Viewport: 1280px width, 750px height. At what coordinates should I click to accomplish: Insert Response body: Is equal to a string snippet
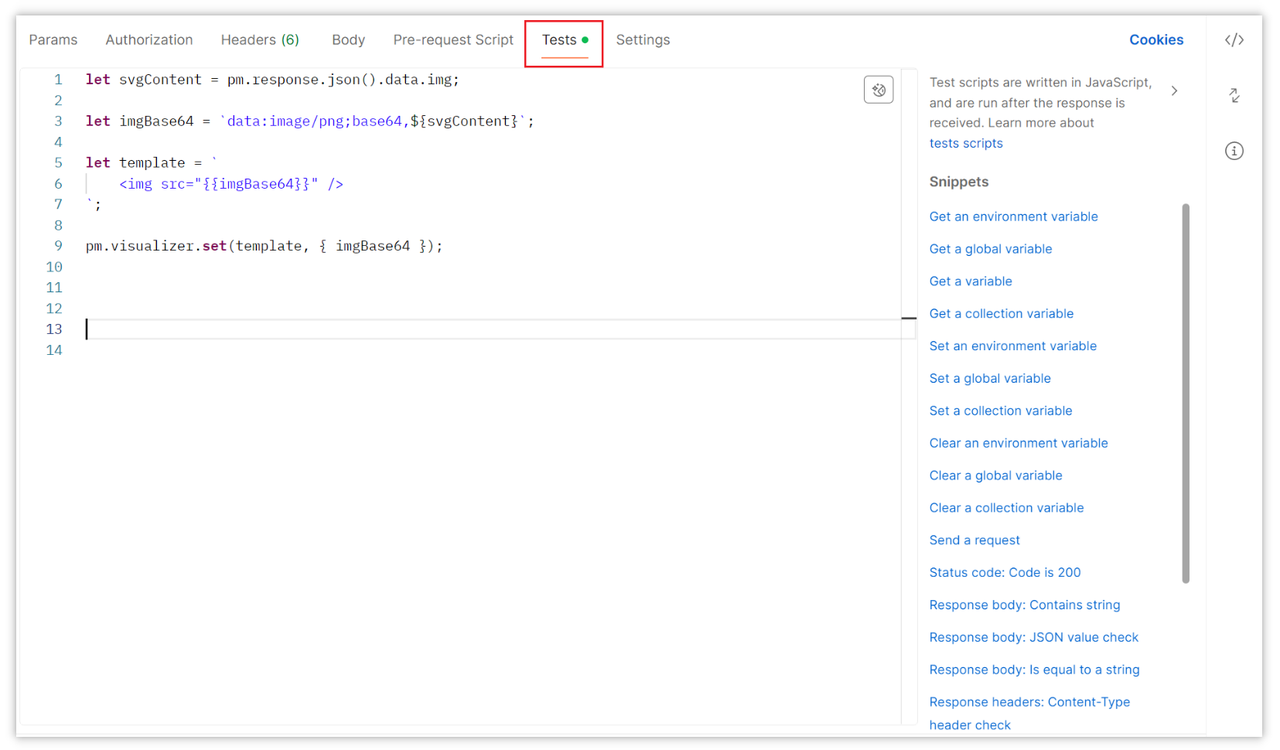[1034, 669]
